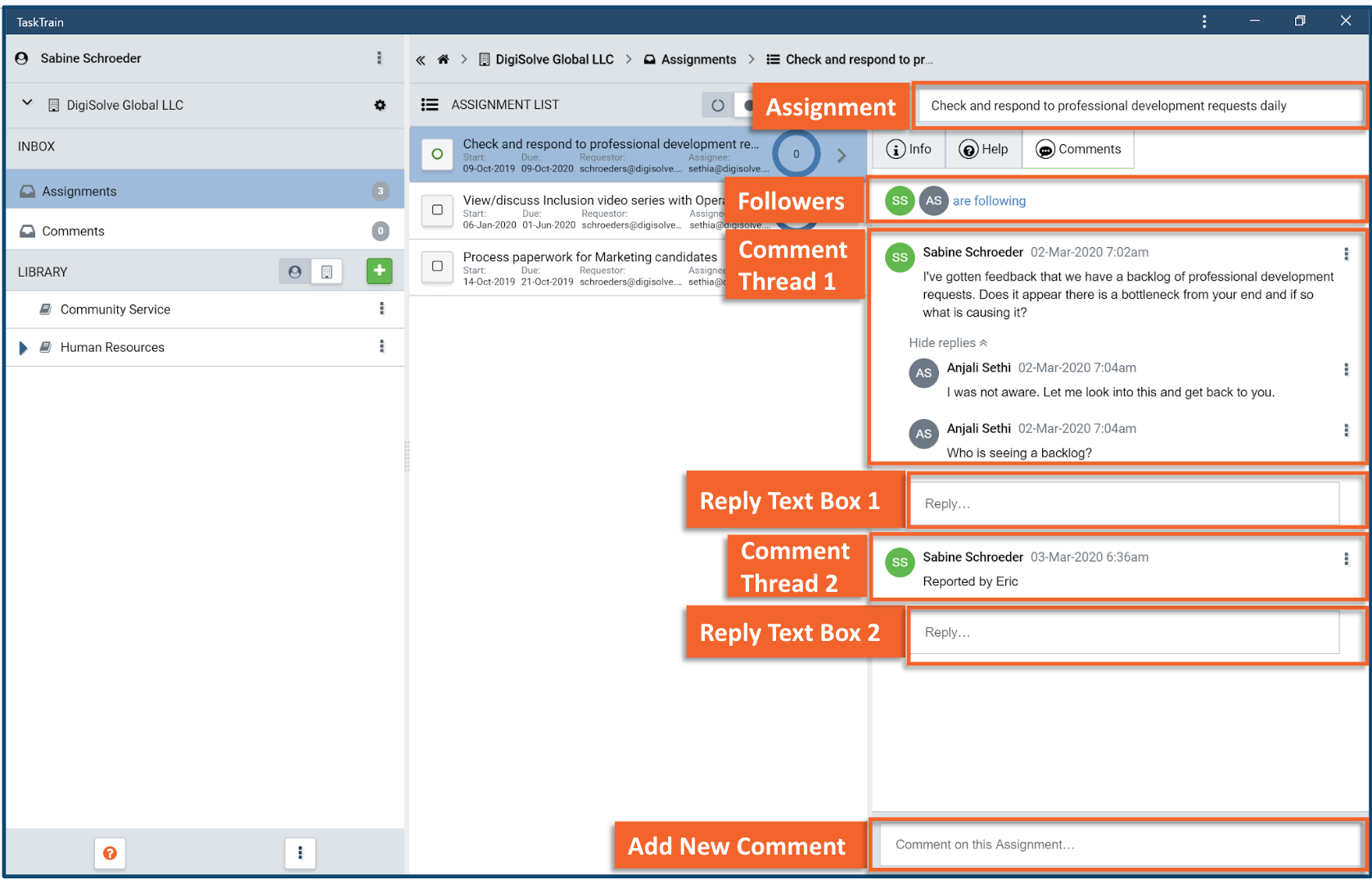Open Human Resources more options menu
Viewport: 1372px width, 880px height.
click(x=381, y=346)
